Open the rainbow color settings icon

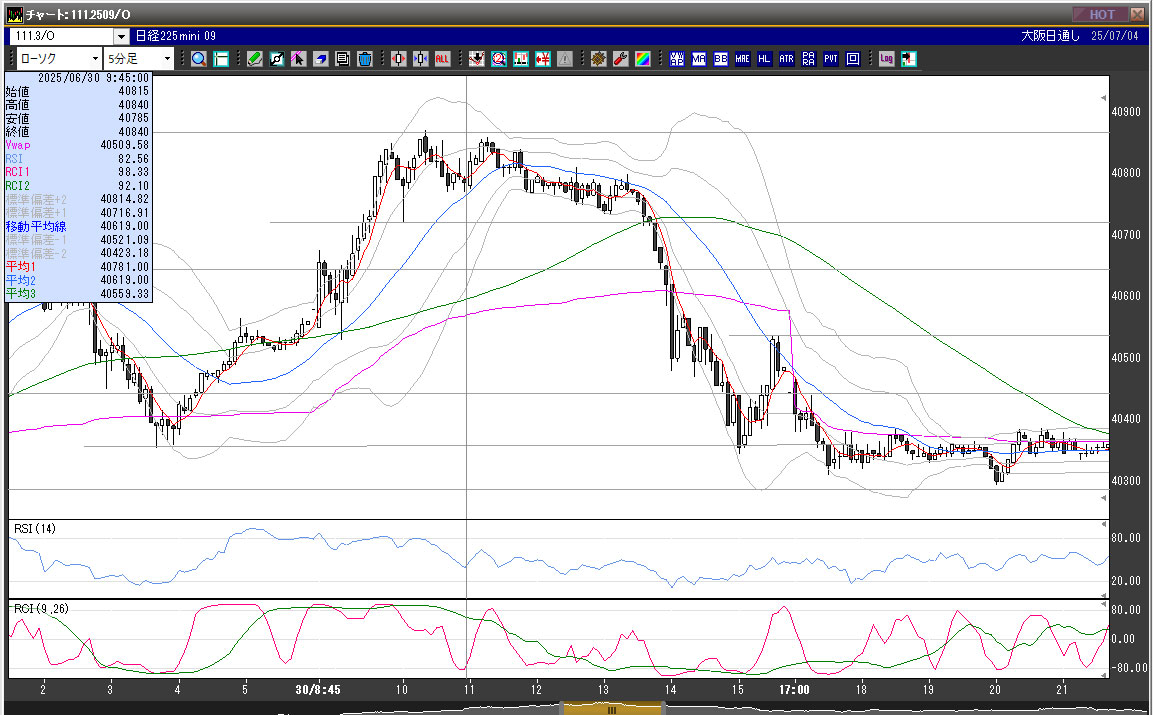click(642, 59)
